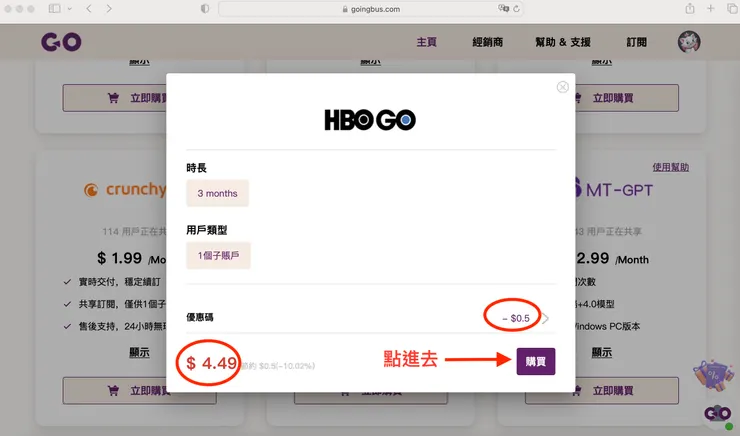Open the 經銷商 reseller navigation item

click(x=488, y=42)
